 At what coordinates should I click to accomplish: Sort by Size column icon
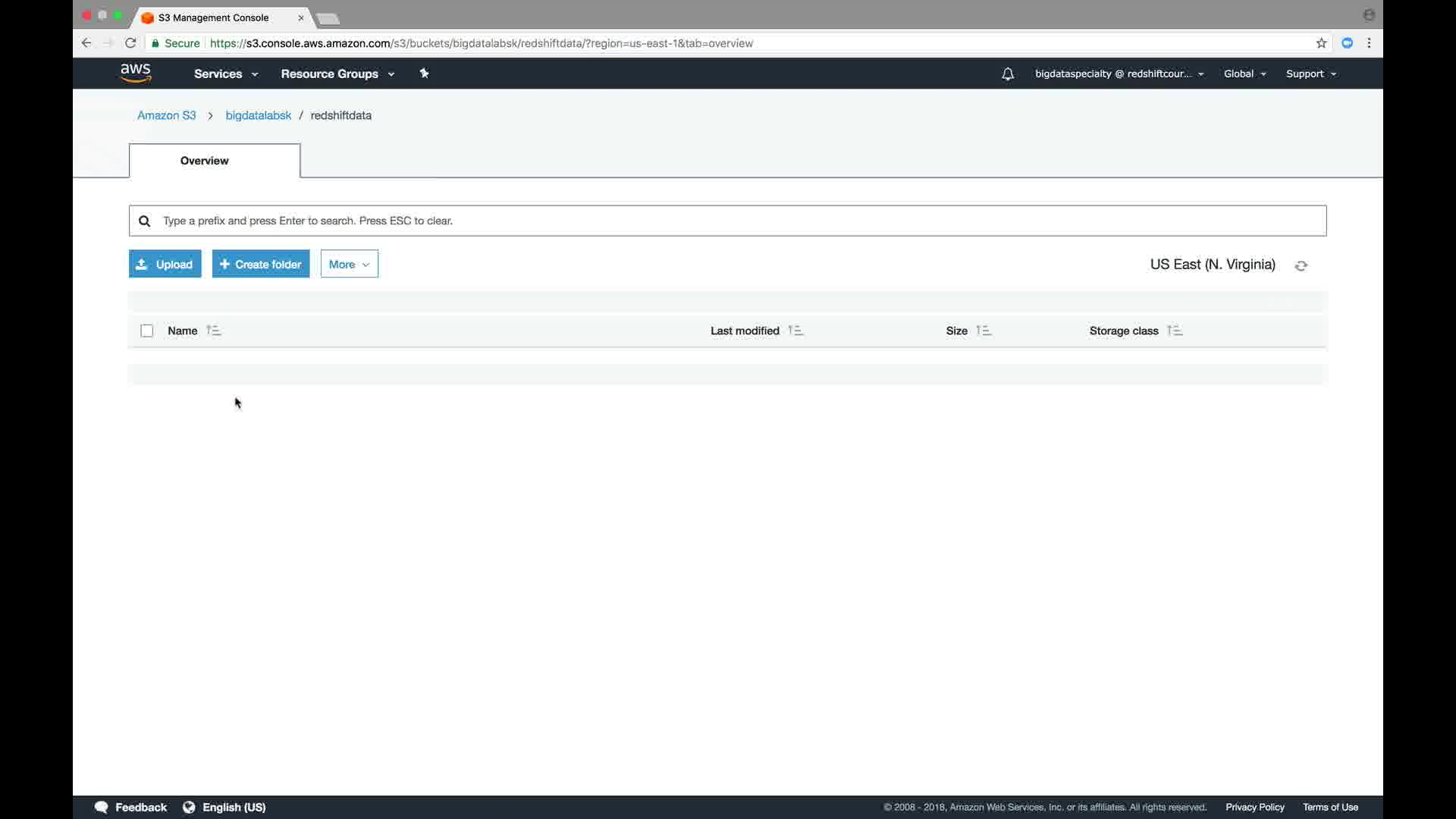pyautogui.click(x=984, y=331)
